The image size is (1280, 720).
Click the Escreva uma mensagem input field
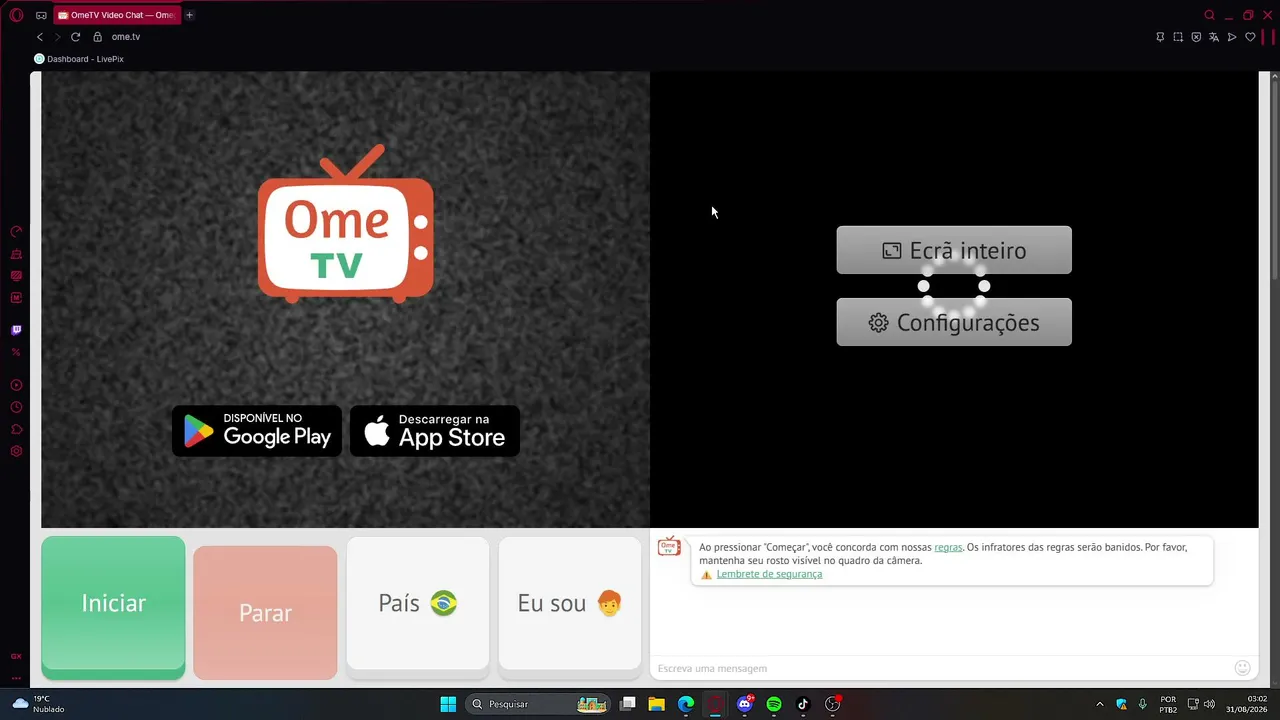point(942,668)
